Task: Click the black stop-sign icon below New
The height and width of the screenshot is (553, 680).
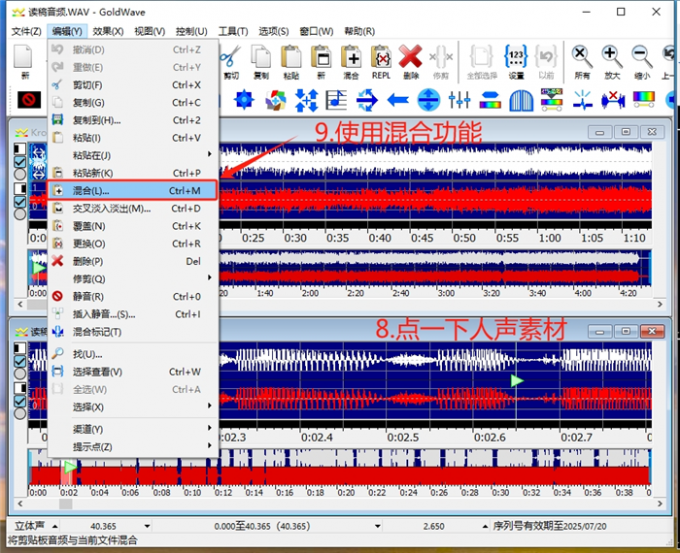Action: tap(29, 100)
